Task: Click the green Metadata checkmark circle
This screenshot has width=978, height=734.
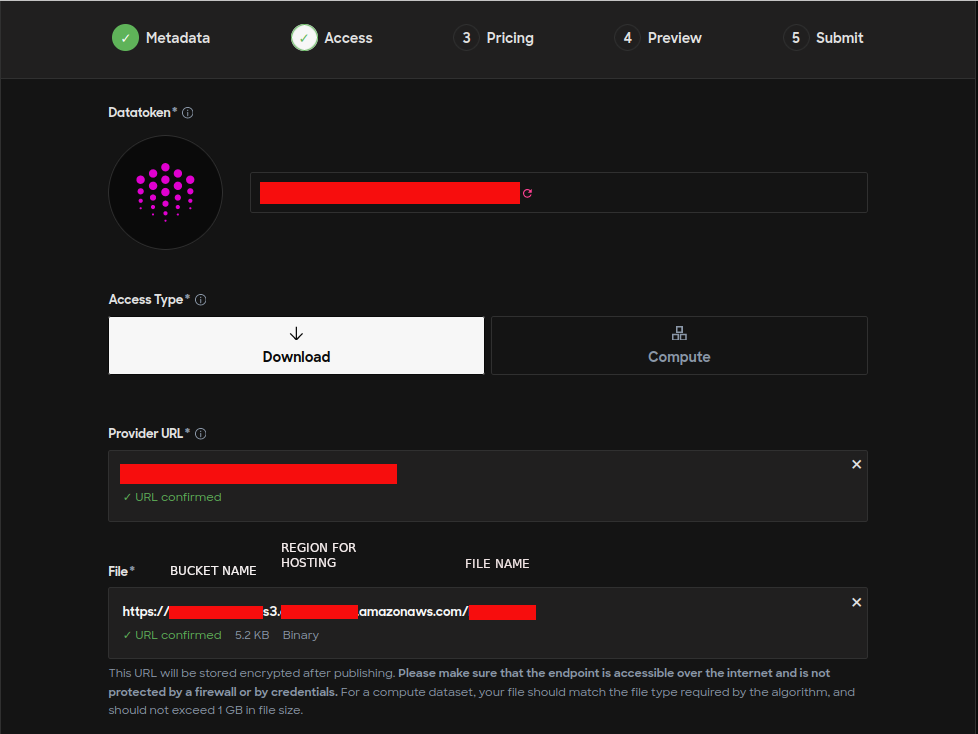Action: pyautogui.click(x=125, y=38)
